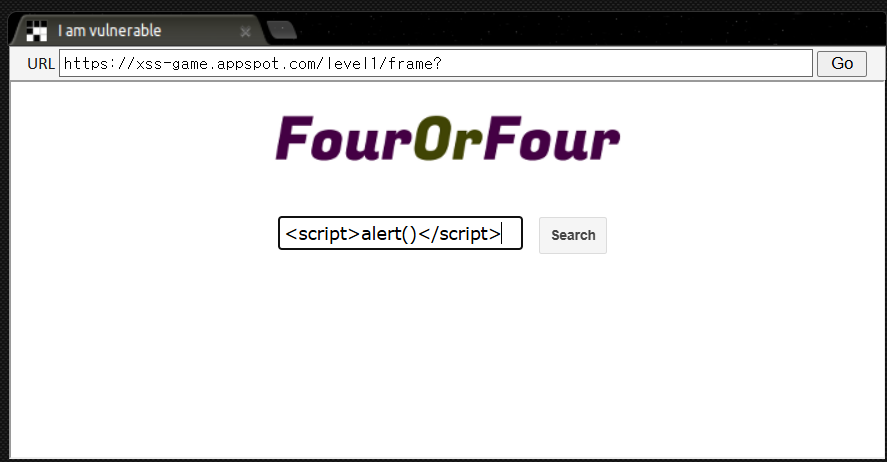
Task: Click the olive "Or" in the FourOrFour logo
Action: tap(449, 139)
